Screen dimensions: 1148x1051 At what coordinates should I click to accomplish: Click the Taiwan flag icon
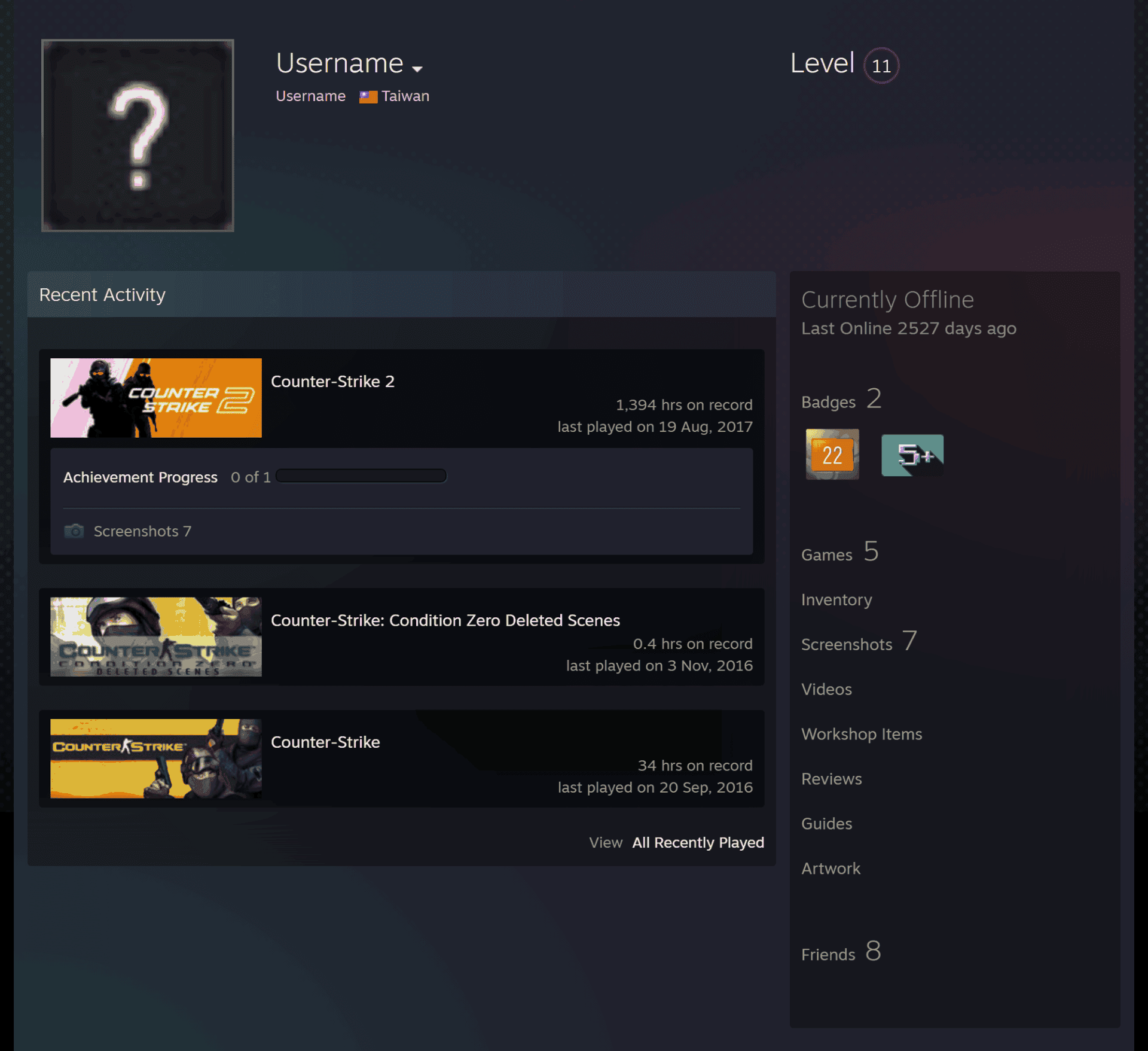368,96
